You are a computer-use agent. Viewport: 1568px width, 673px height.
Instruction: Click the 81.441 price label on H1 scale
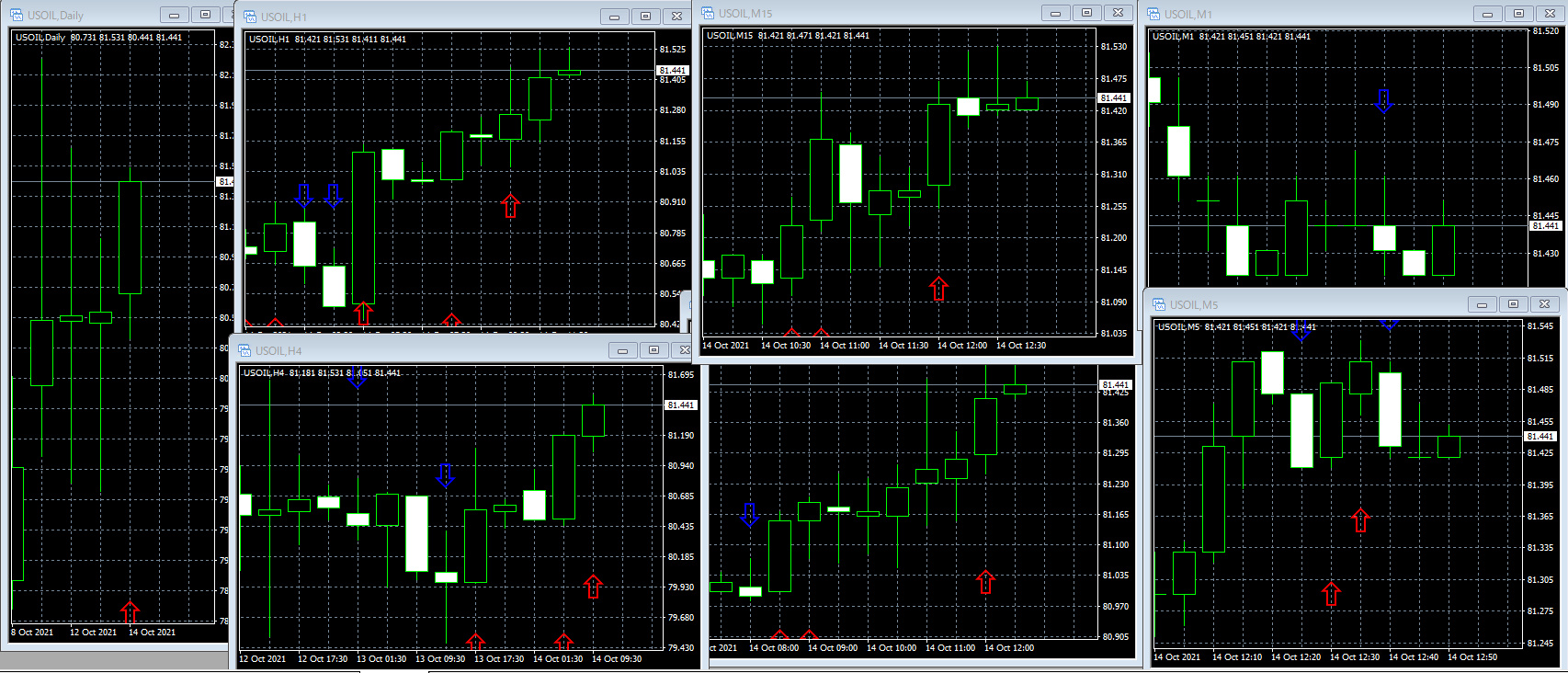point(673,70)
